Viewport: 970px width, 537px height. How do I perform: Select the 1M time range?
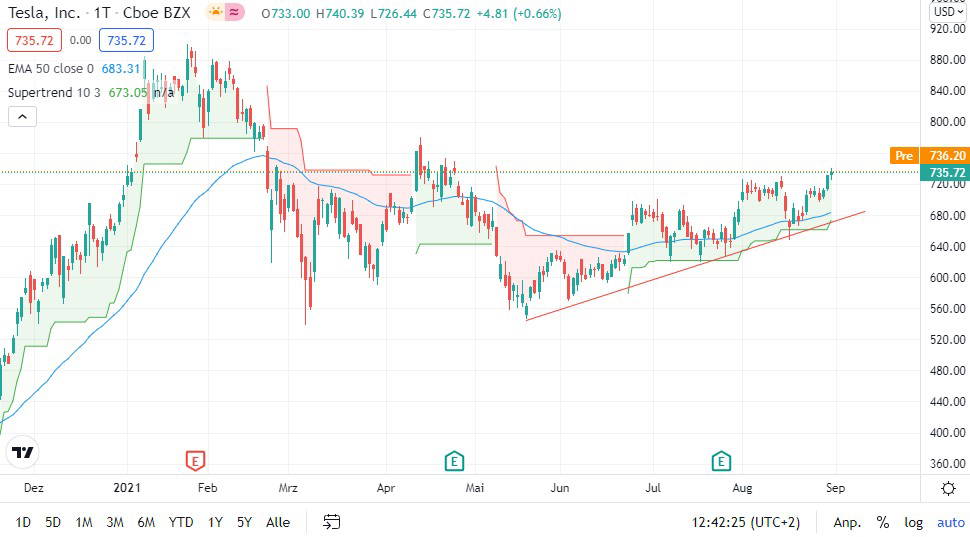(84, 522)
